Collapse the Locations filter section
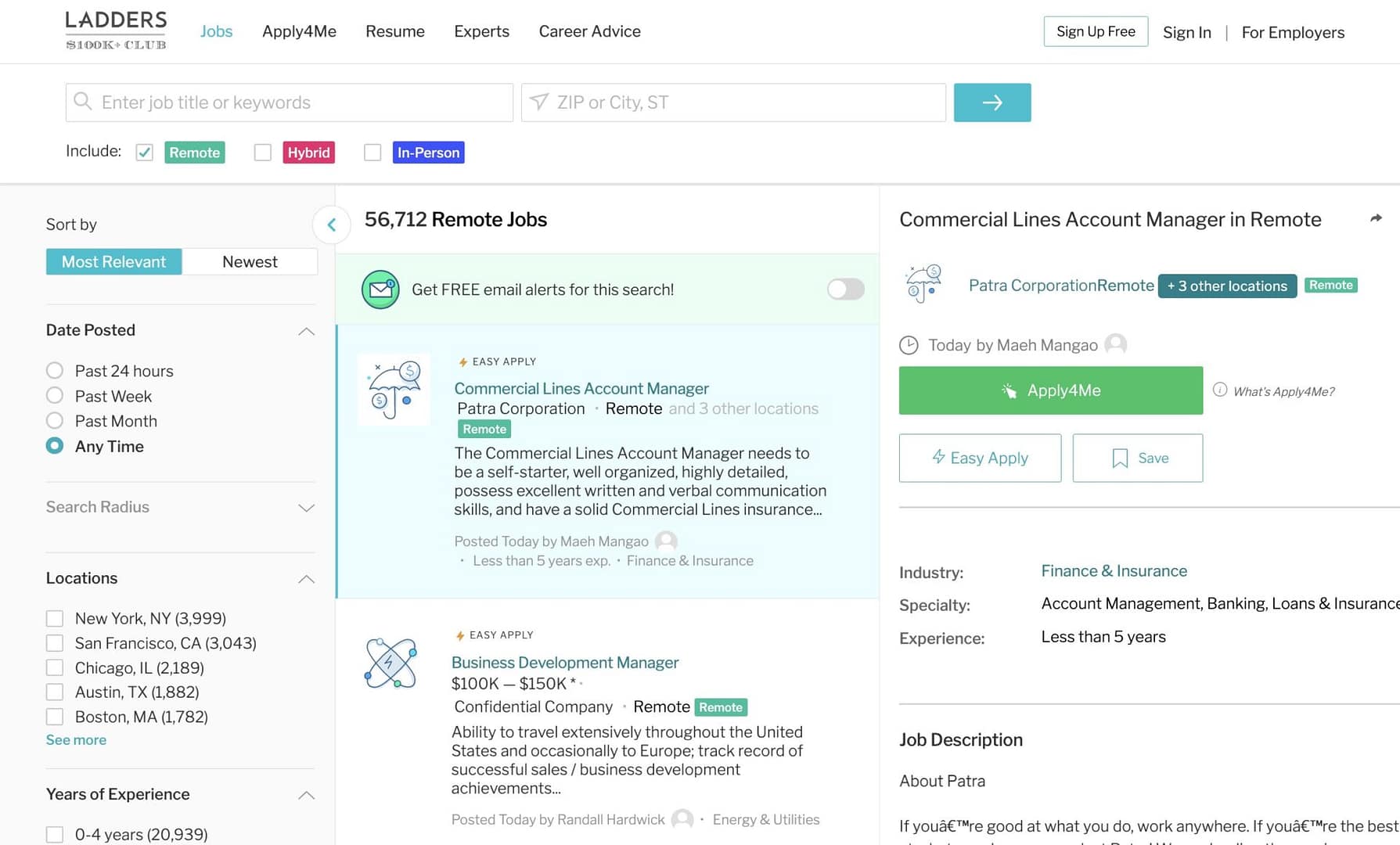The image size is (1400, 845). (x=306, y=579)
